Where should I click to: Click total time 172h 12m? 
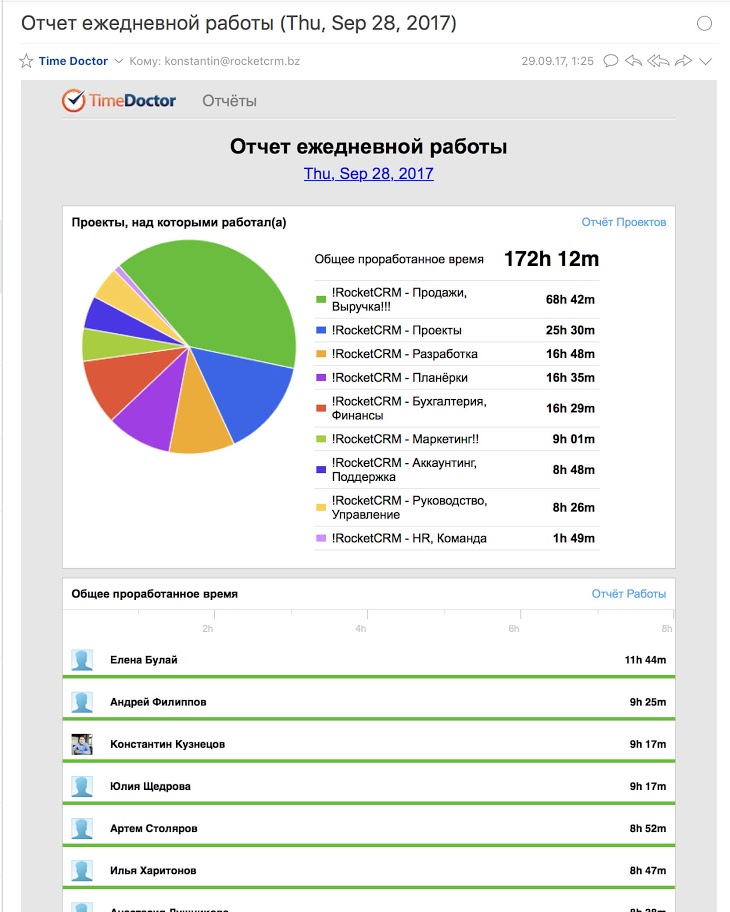point(551,259)
